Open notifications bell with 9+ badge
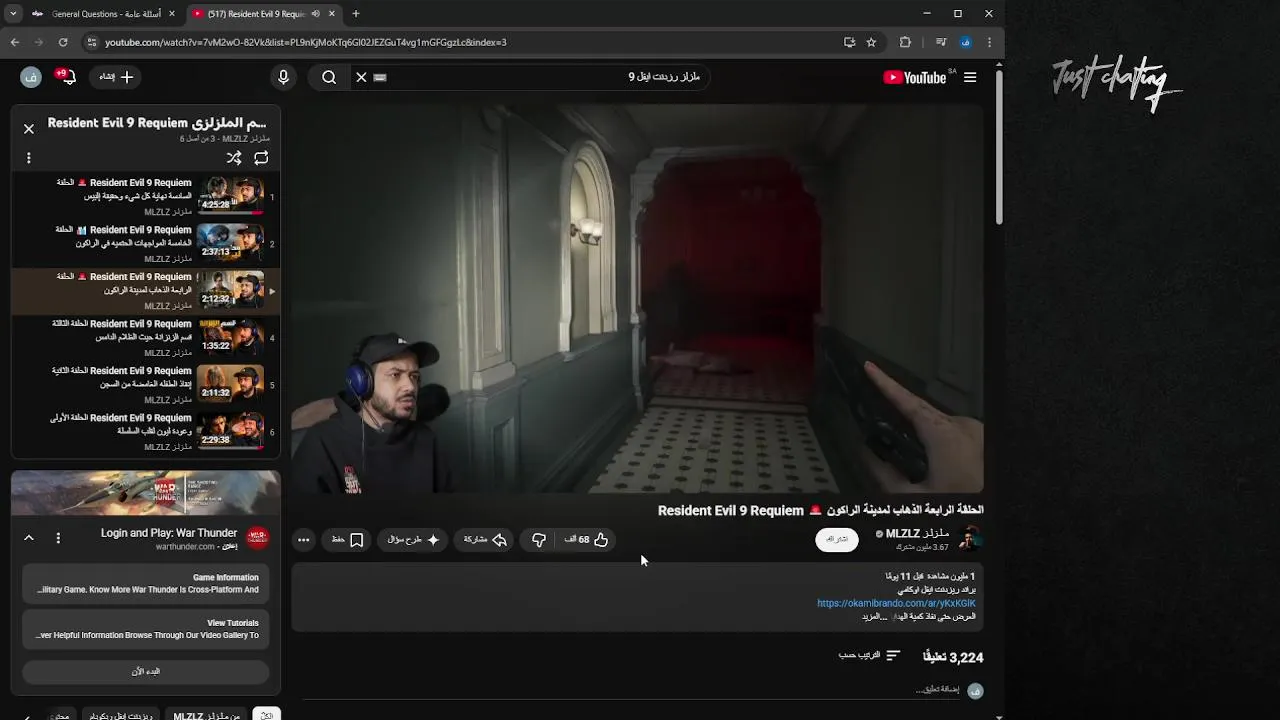The image size is (1280, 720). coord(66,77)
